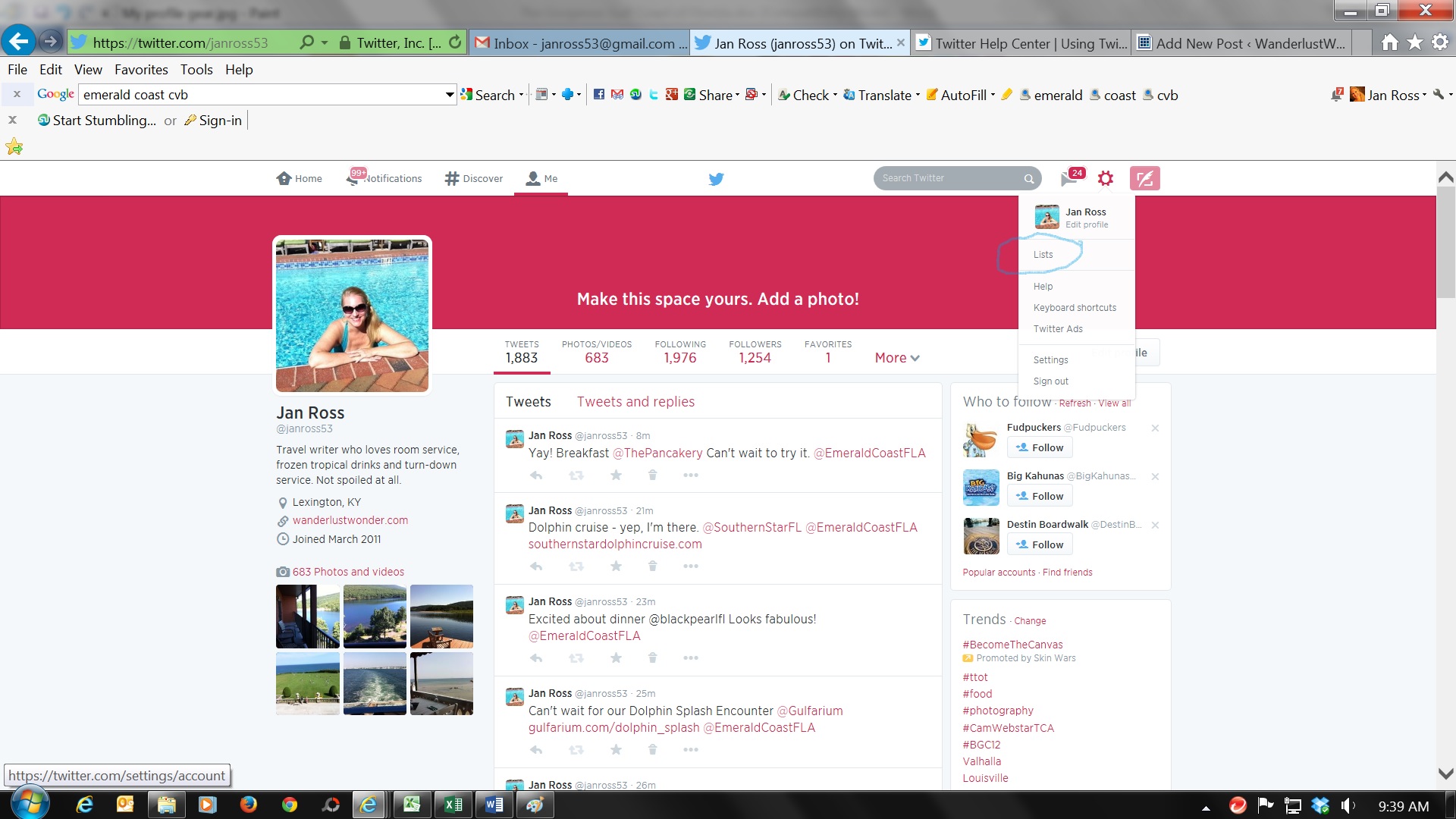Open browser home icon
This screenshot has width=1456, height=819.
1390,42
